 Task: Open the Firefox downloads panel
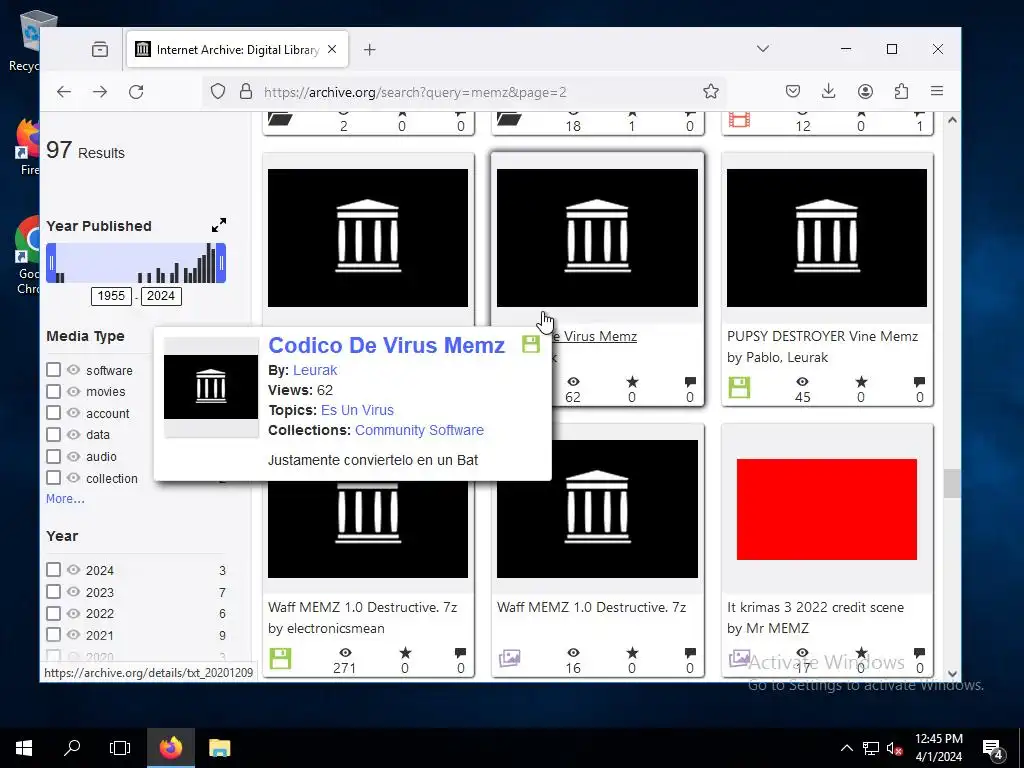point(829,91)
